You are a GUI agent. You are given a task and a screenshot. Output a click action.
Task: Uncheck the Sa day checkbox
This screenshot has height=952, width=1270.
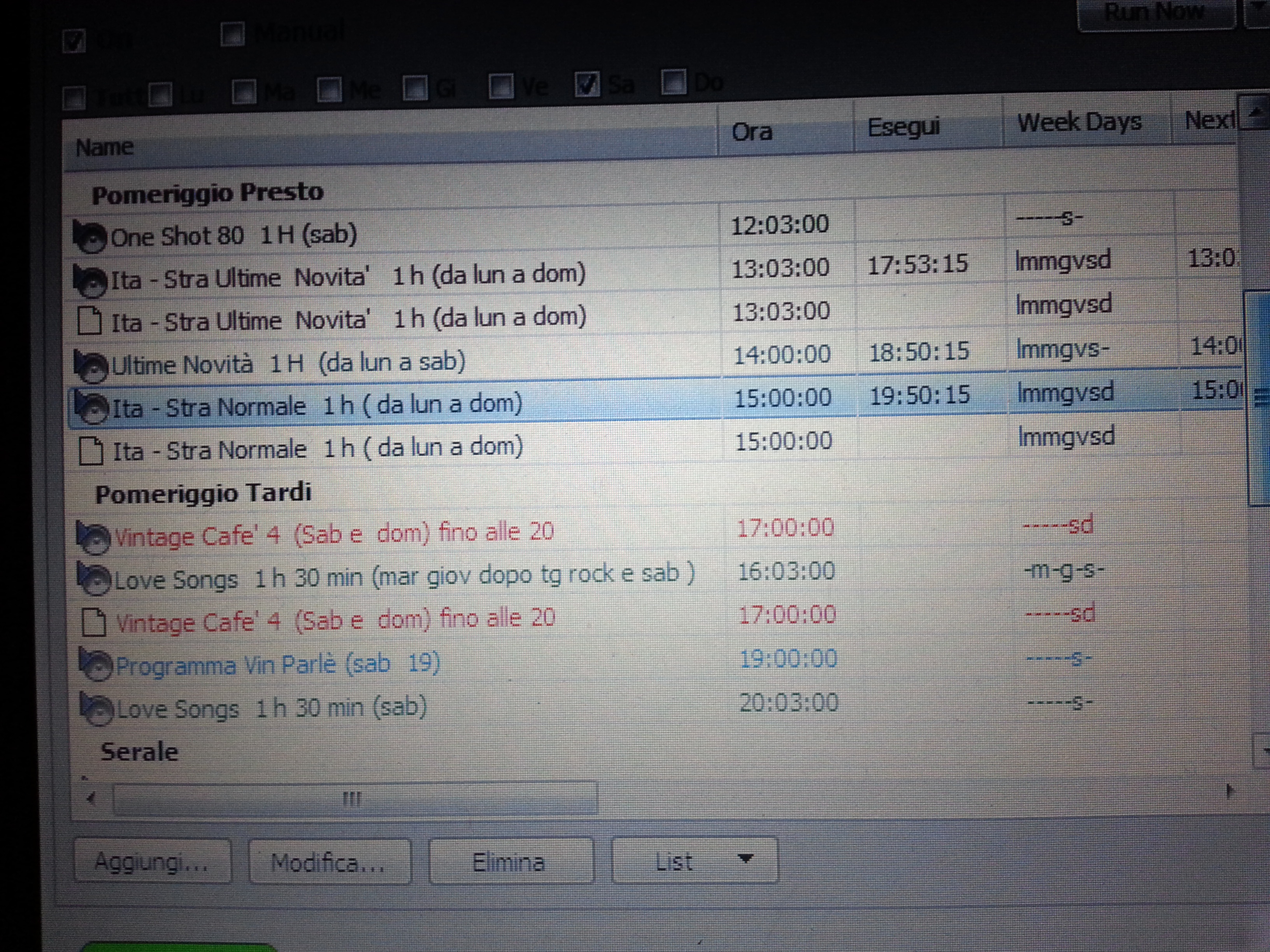pos(588,84)
